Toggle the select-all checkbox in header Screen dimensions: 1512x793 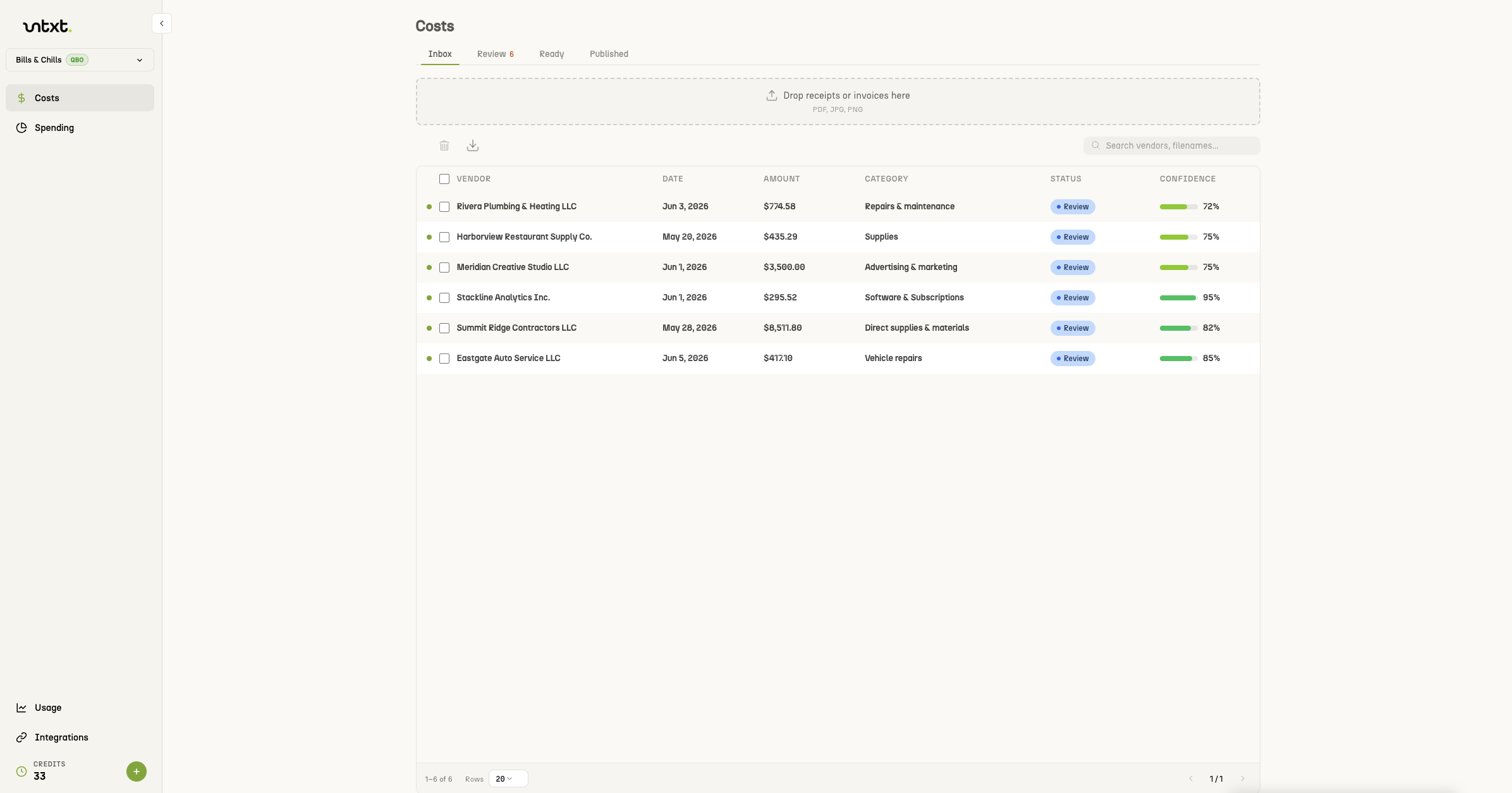tap(444, 179)
